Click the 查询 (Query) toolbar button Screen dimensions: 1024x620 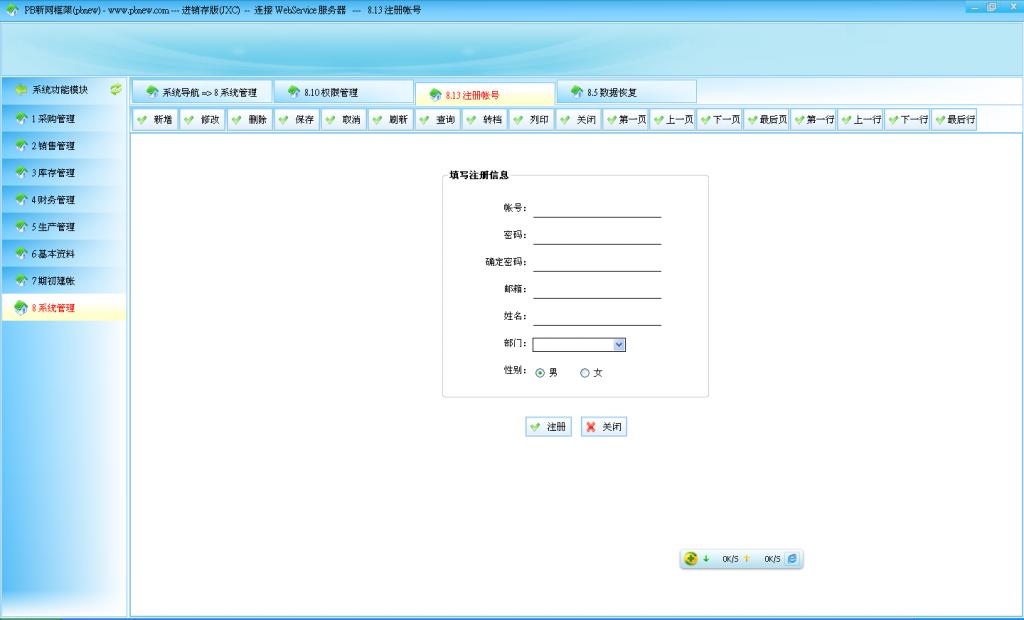pyautogui.click(x=438, y=120)
